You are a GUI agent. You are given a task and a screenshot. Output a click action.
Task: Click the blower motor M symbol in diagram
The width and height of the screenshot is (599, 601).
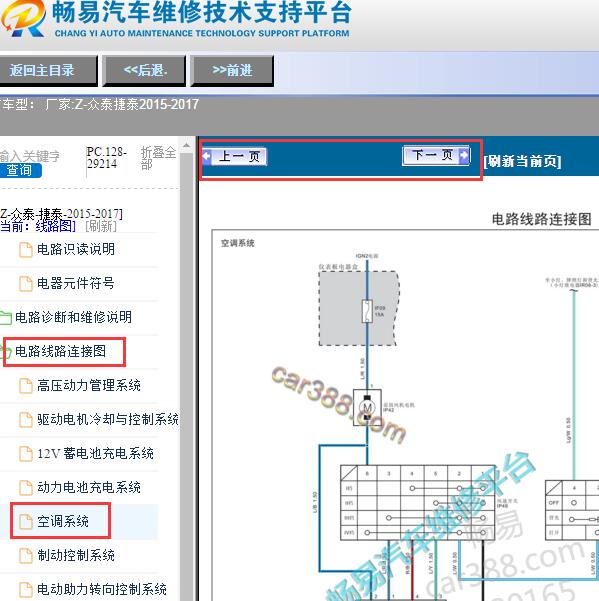coord(367,407)
